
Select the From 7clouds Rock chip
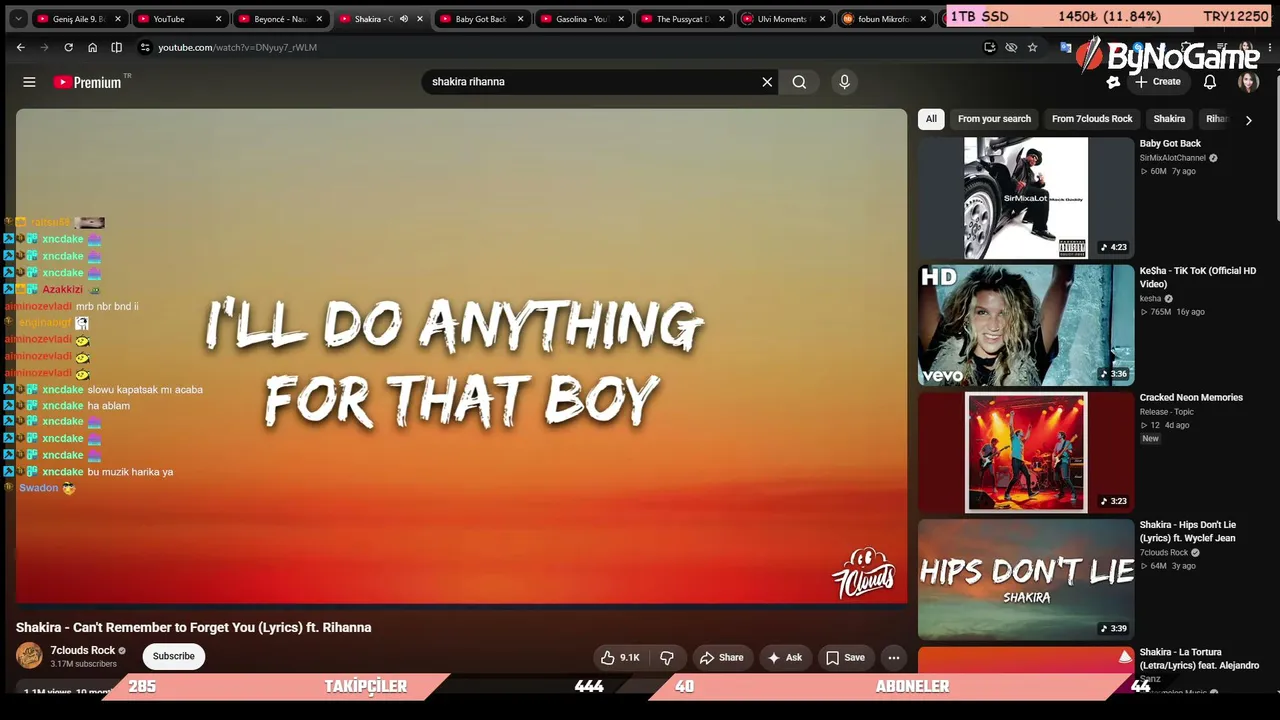[1092, 119]
